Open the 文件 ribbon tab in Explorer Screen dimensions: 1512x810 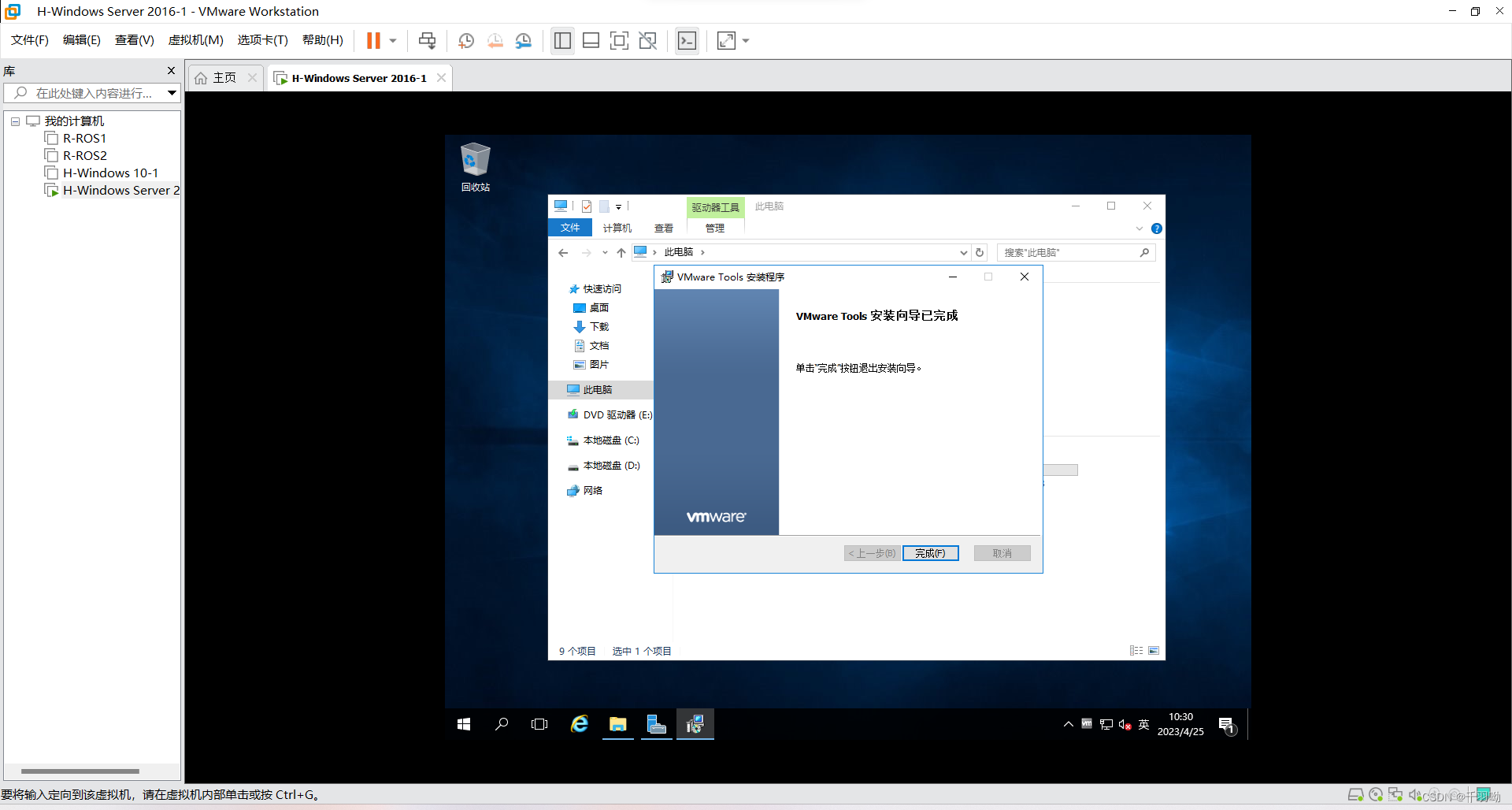pos(570,228)
